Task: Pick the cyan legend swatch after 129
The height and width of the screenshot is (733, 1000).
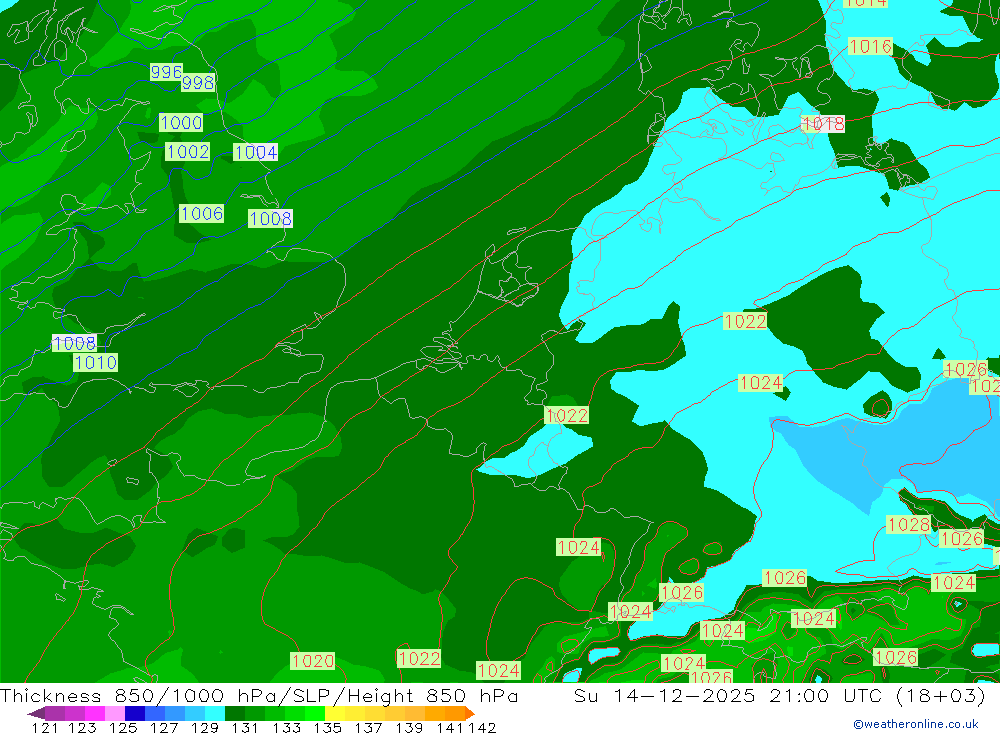Action: pyautogui.click(x=215, y=713)
